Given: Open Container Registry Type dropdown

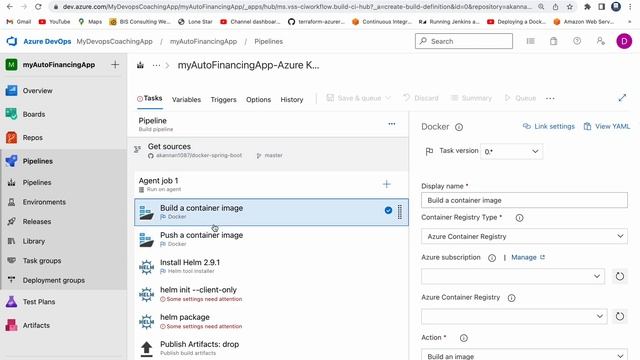Looking at the screenshot, I should click(524, 236).
